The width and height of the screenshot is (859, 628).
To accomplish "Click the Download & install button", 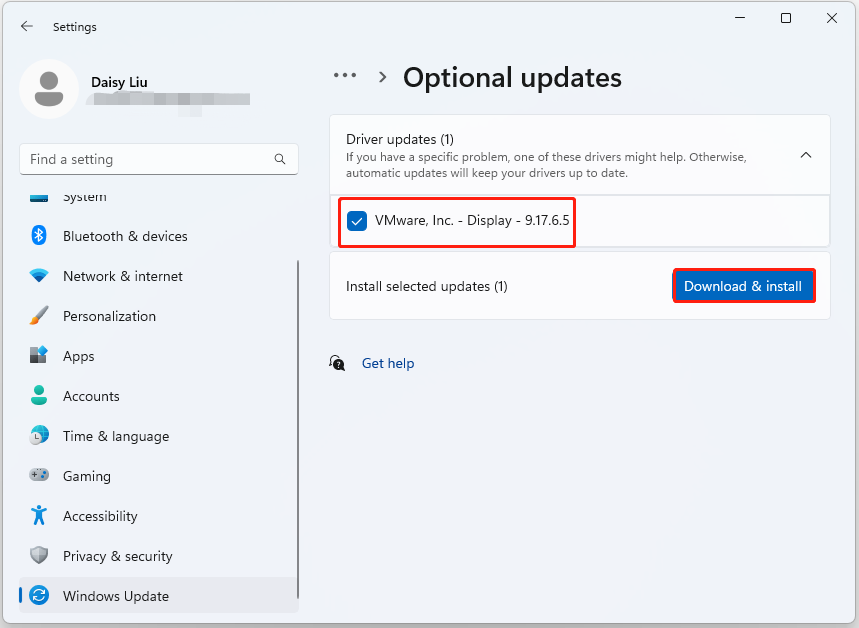I will 743,286.
